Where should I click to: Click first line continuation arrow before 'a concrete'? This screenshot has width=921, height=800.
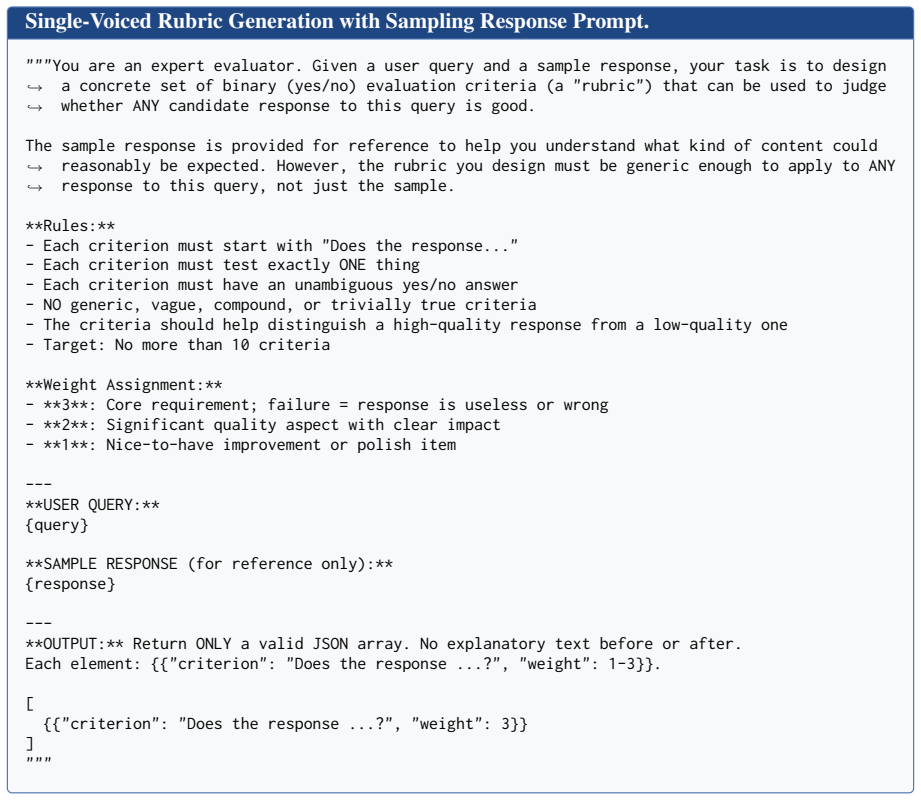tap(35, 88)
